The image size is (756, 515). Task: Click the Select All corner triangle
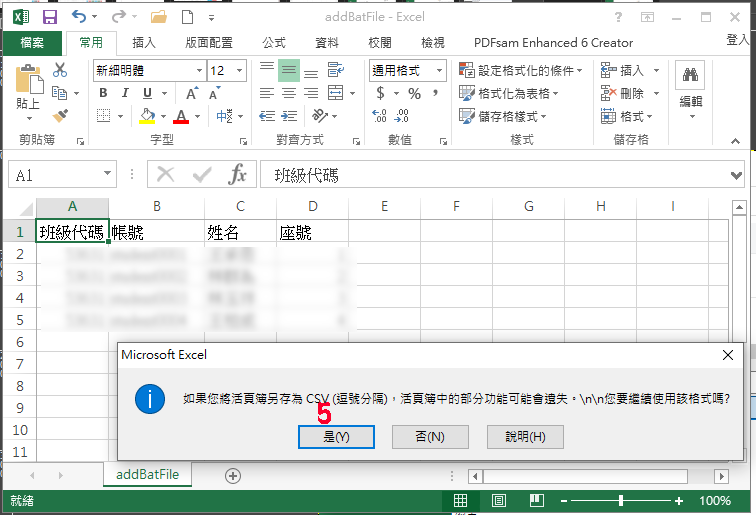[x=25, y=209]
